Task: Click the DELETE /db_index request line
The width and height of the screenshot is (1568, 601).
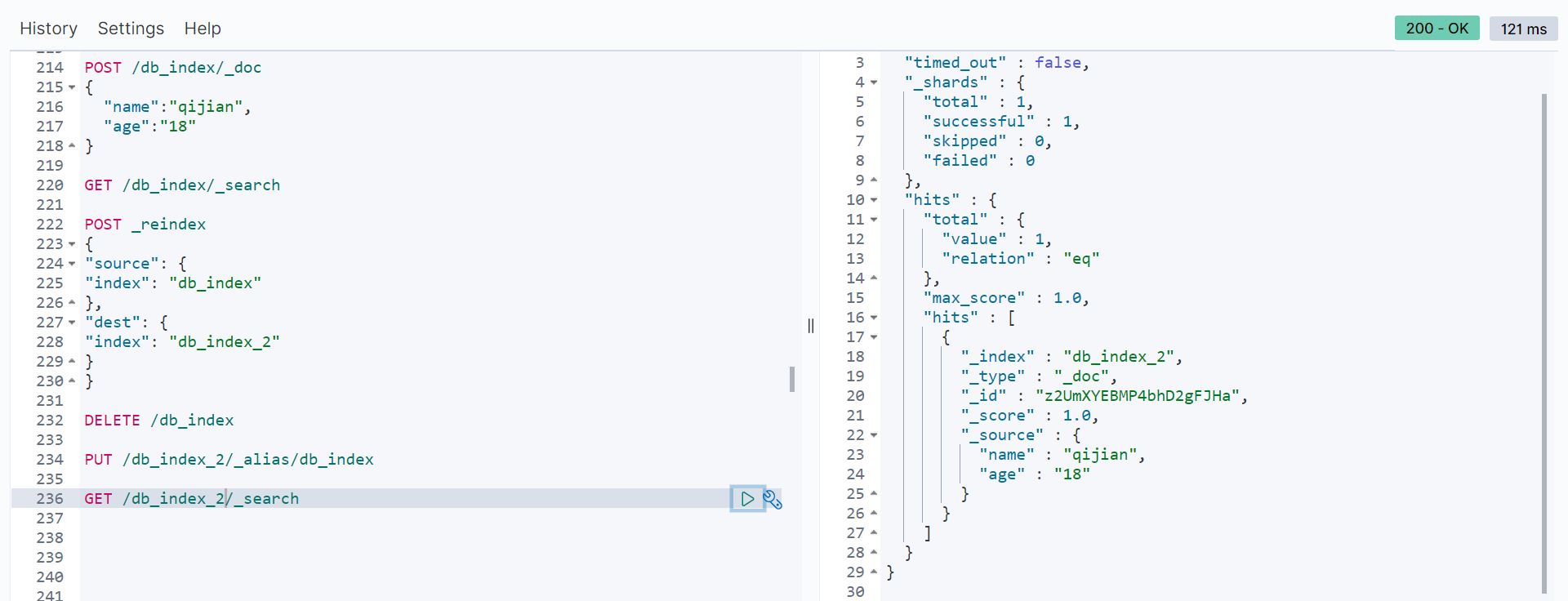Action: click(159, 421)
